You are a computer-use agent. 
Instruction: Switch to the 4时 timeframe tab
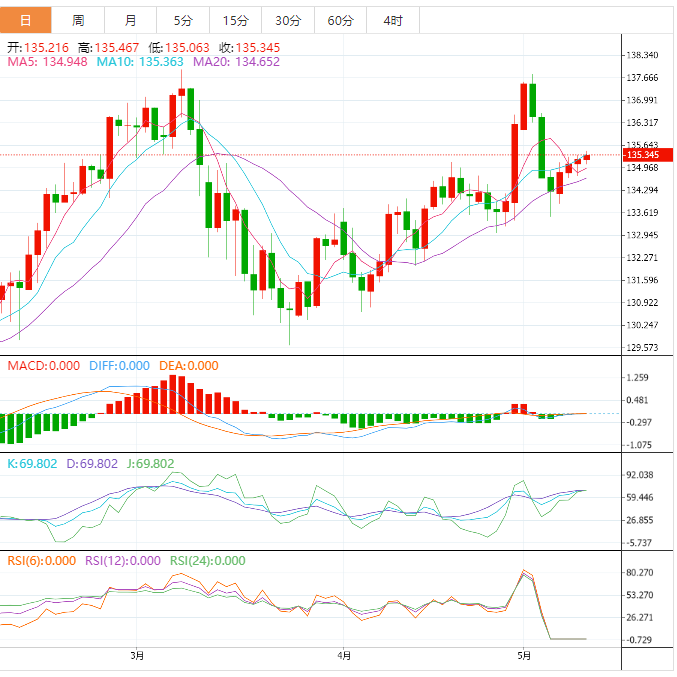(393, 20)
